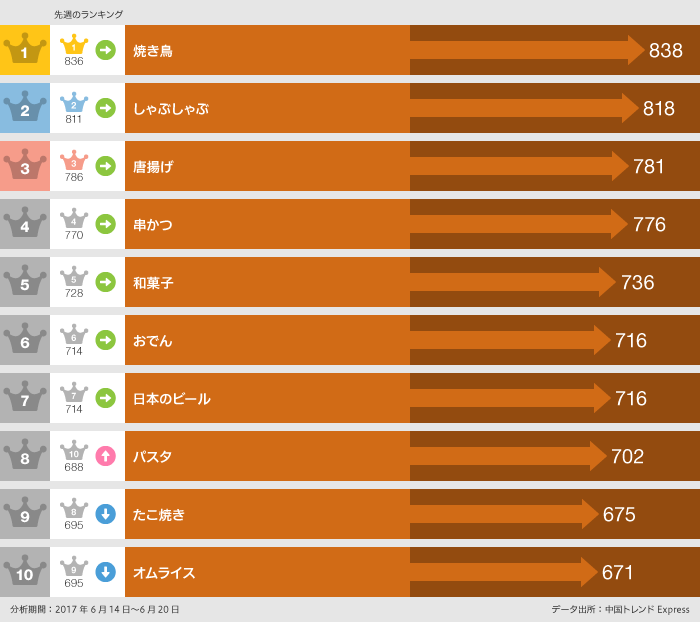Screen dimensions: 700x622
Task: Click the gray rank 6 crown icon
Action: (25, 340)
